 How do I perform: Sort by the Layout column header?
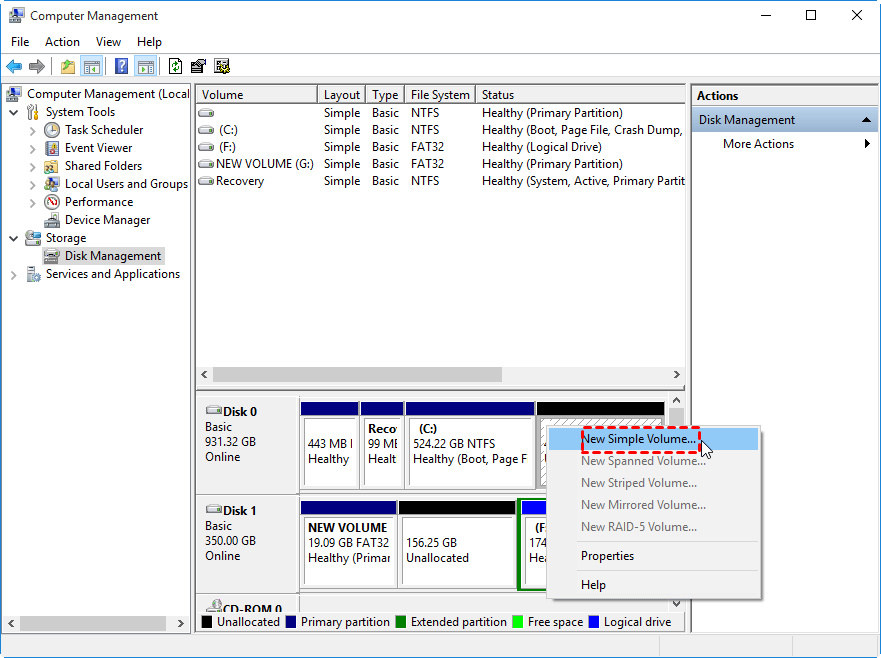342,94
